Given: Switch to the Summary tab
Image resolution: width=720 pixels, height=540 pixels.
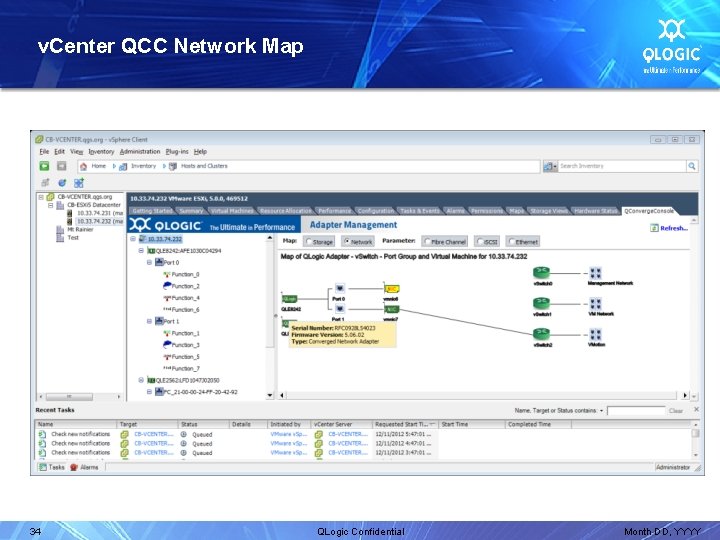Looking at the screenshot, I should (191, 211).
